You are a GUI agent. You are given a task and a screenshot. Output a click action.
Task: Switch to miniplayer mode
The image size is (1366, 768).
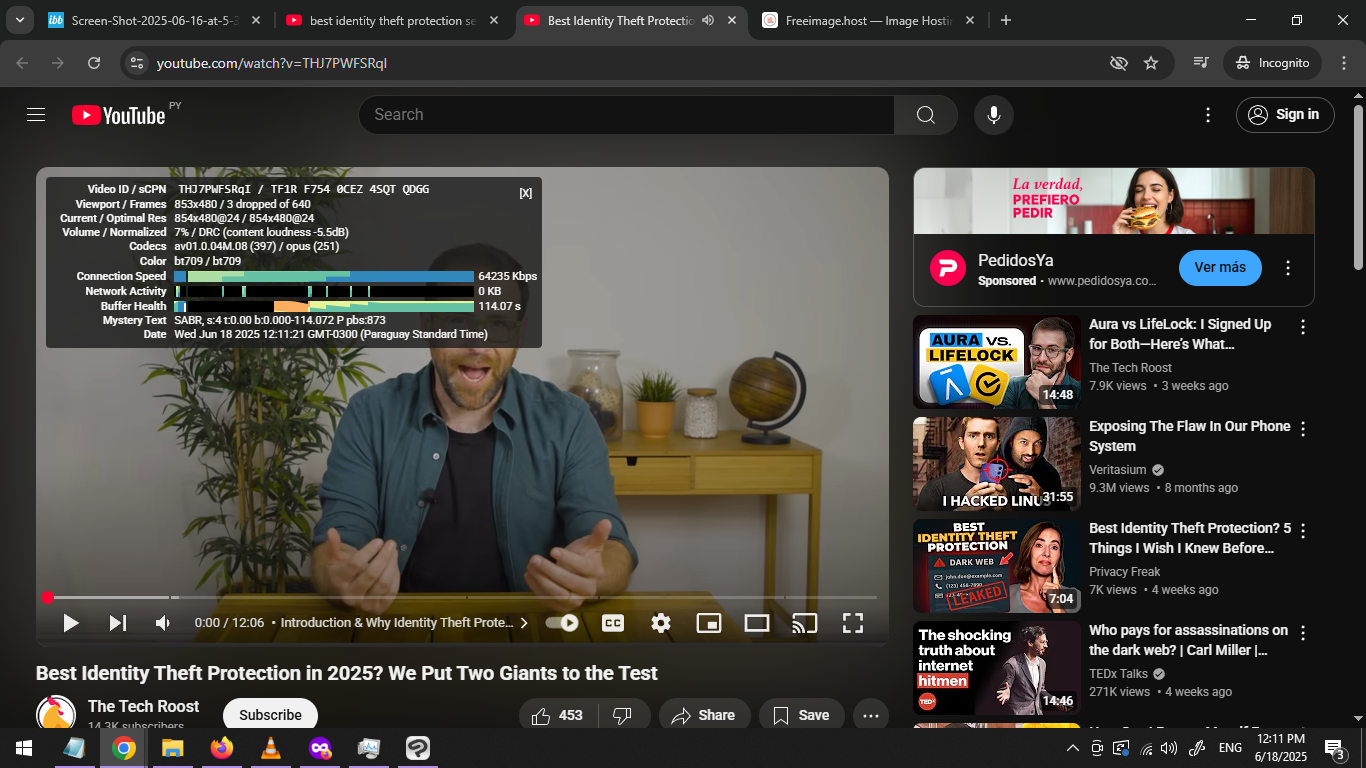(709, 623)
